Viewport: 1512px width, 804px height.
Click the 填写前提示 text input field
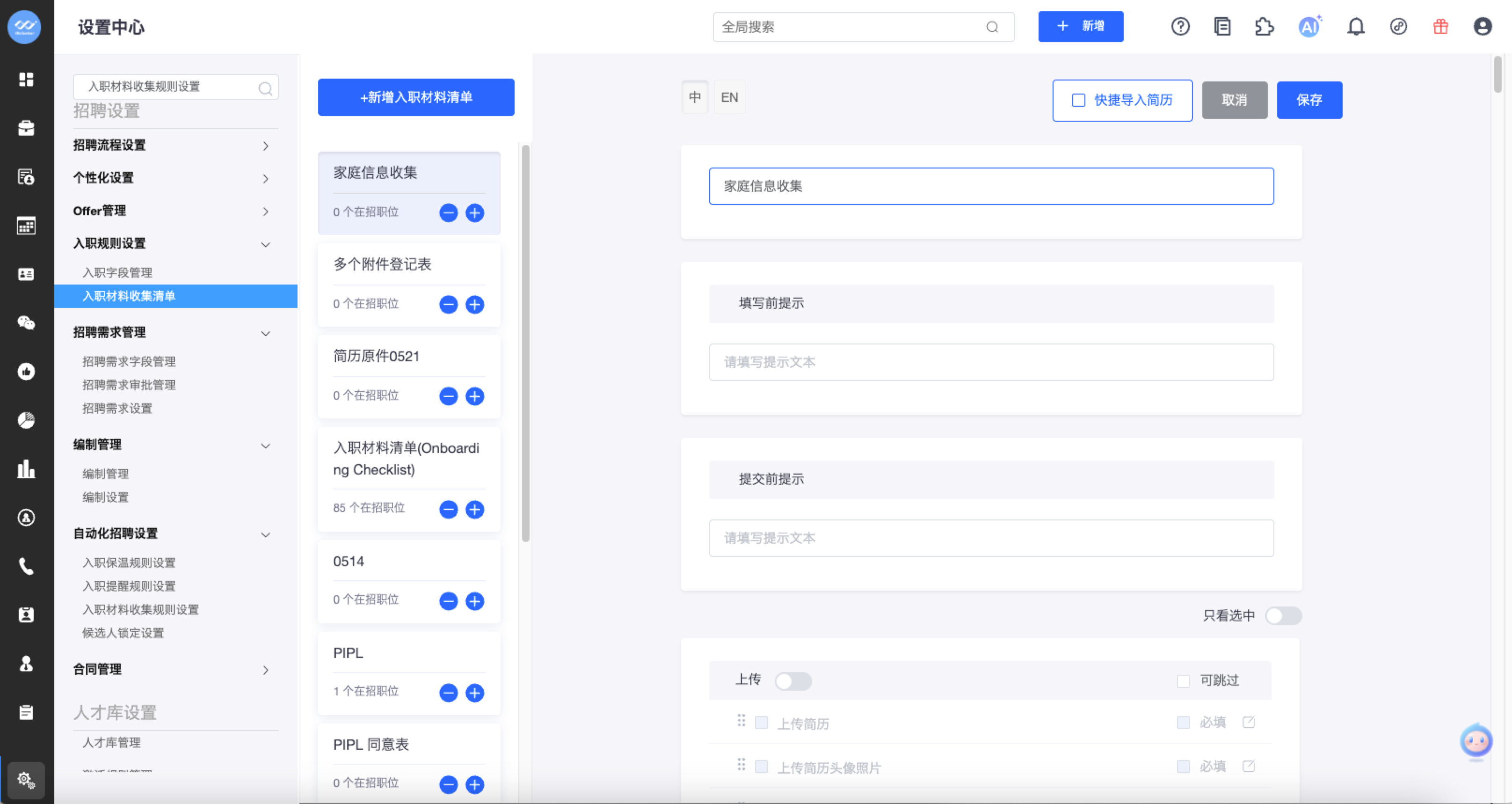[991, 362]
